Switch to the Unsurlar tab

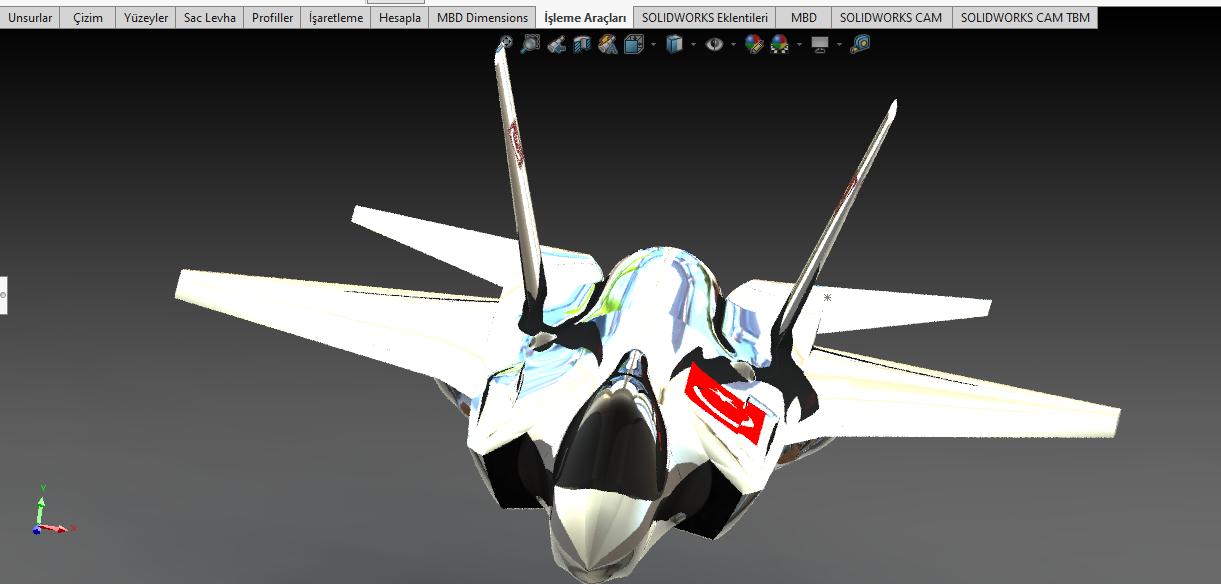click(x=30, y=18)
